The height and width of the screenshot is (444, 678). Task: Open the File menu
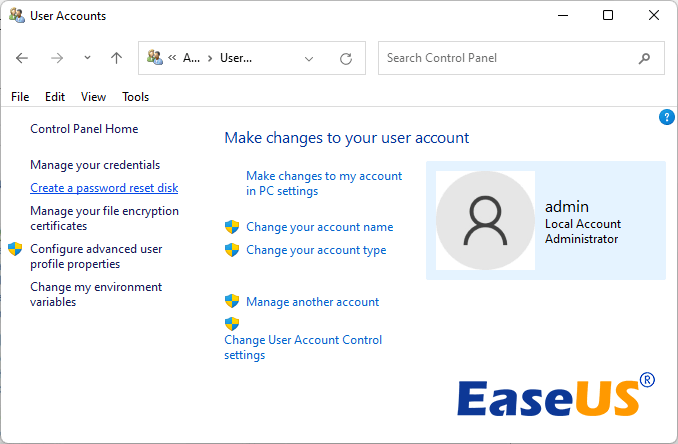point(20,97)
